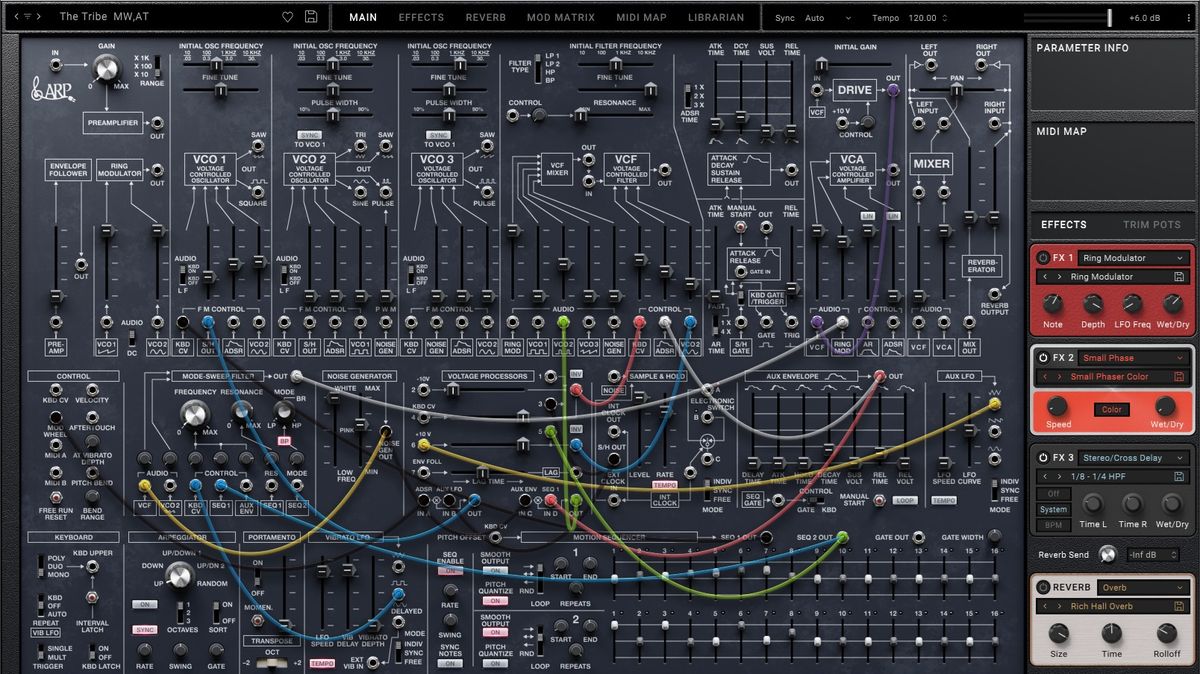Click the FX 3 Time L knob
This screenshot has height=674, width=1200.
pos(1091,503)
